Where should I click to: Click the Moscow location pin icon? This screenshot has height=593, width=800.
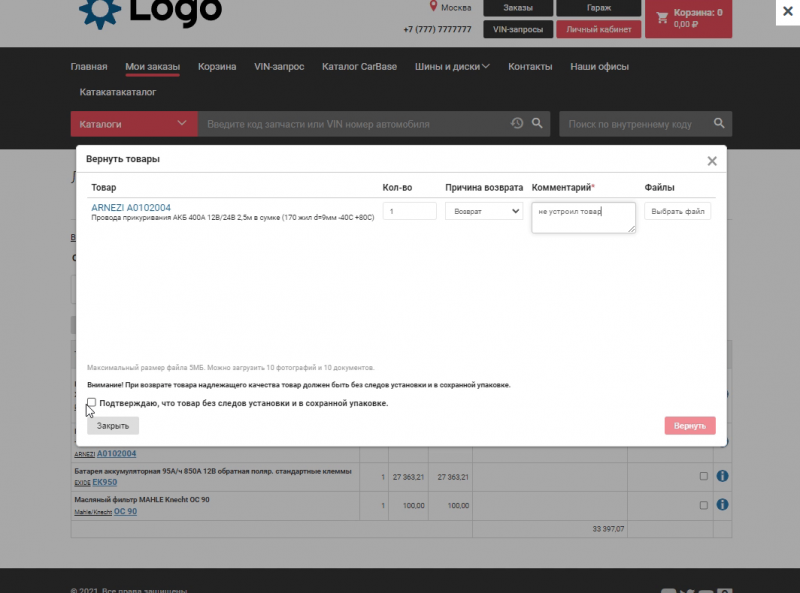click(x=433, y=7)
